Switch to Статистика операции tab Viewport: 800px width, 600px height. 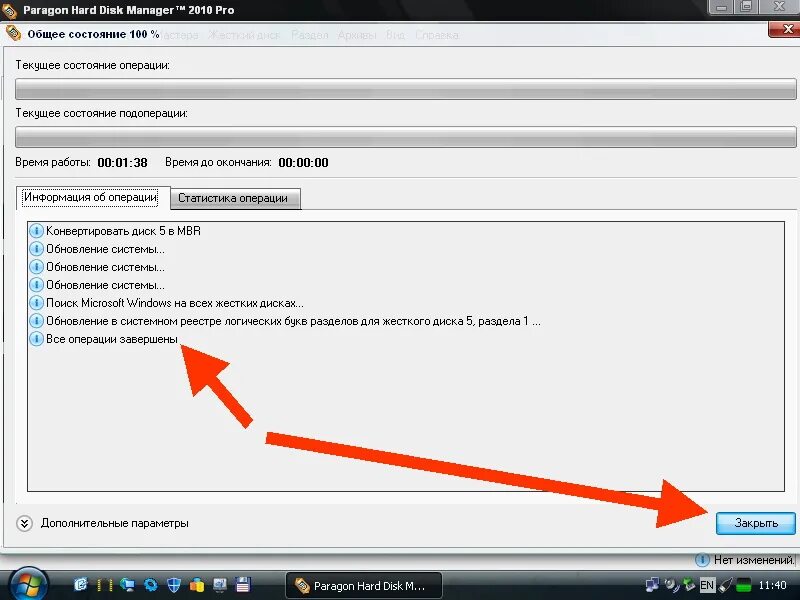234,198
